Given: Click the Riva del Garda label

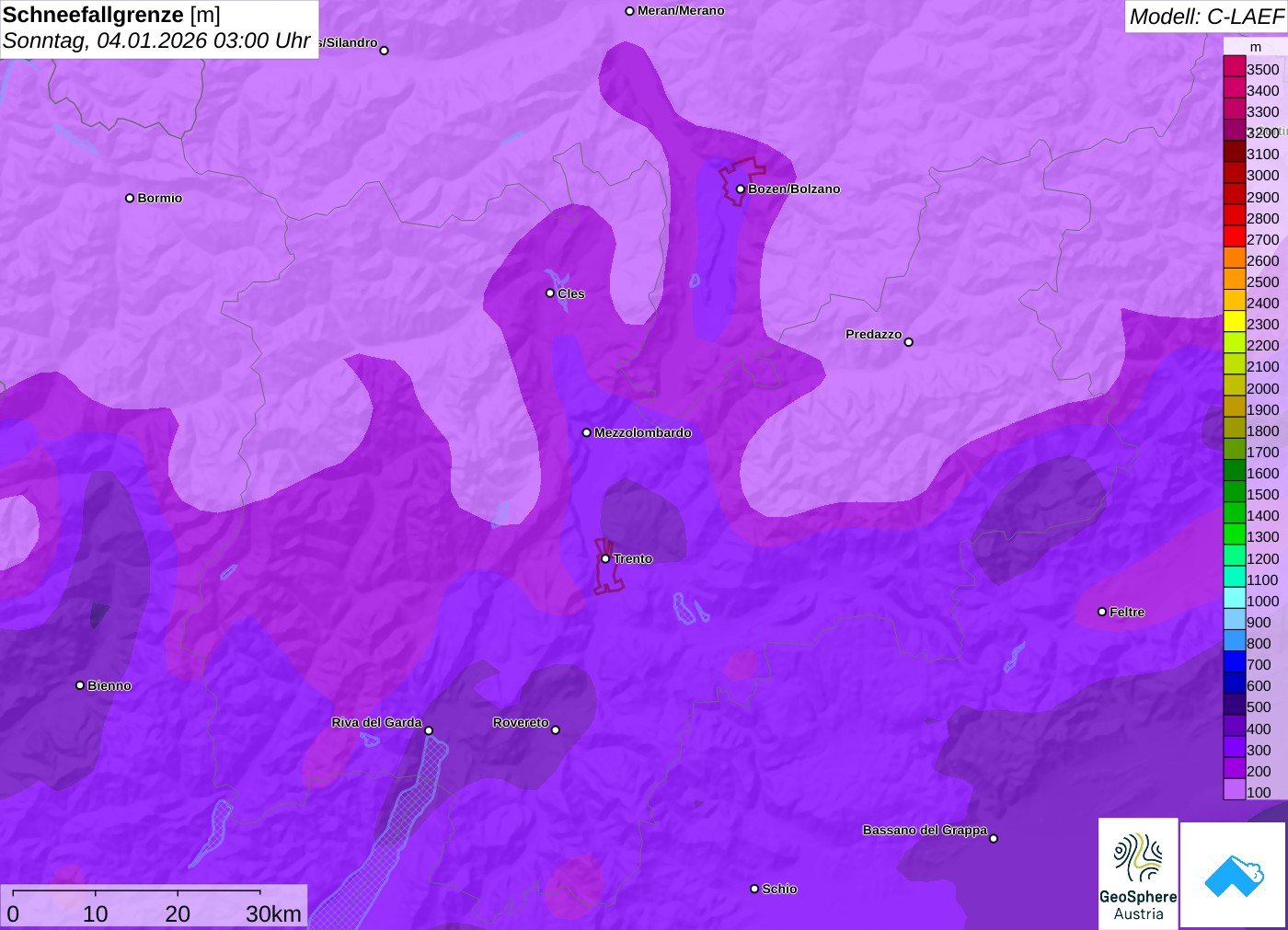Looking at the screenshot, I should [377, 722].
